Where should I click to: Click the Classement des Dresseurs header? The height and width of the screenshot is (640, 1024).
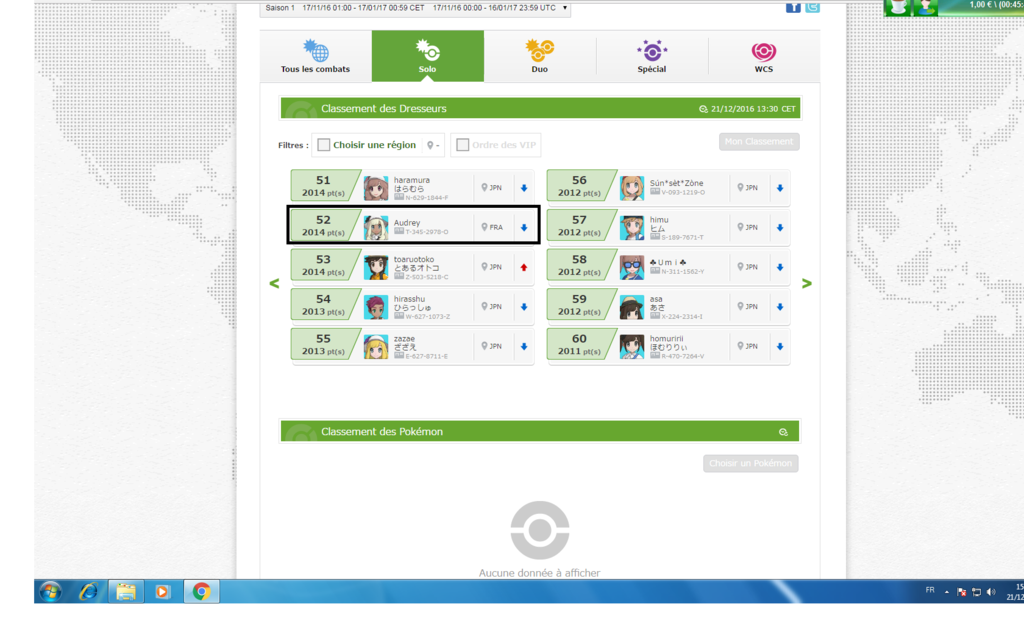click(x=540, y=108)
